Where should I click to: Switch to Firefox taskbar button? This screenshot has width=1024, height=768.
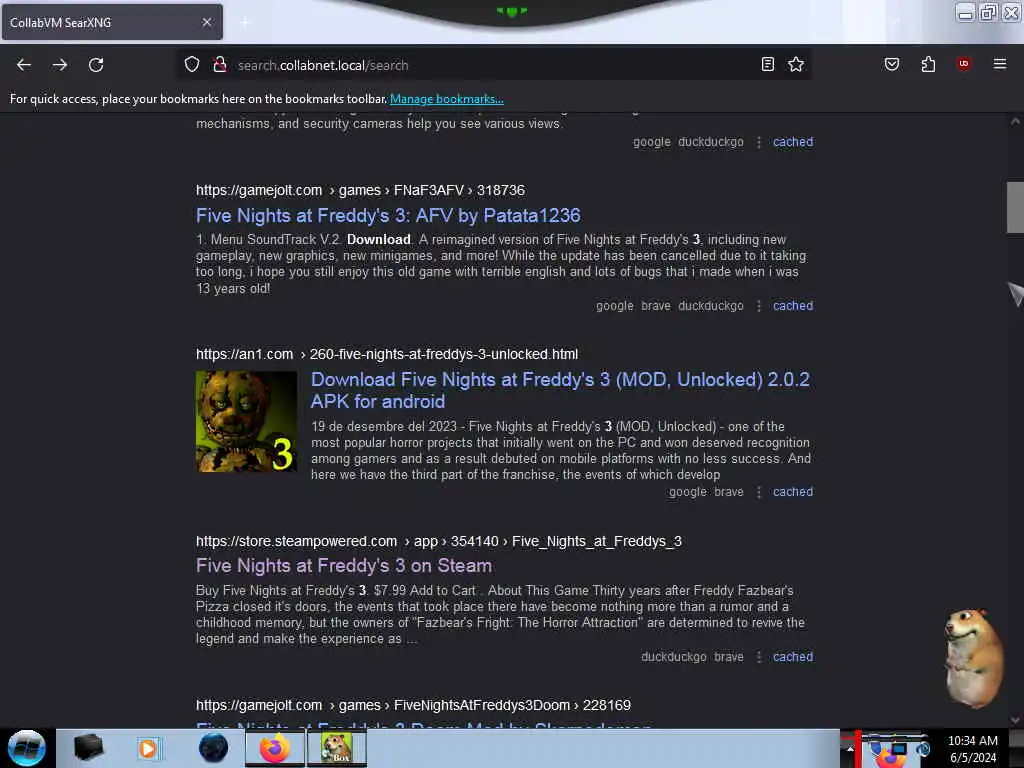[275, 748]
